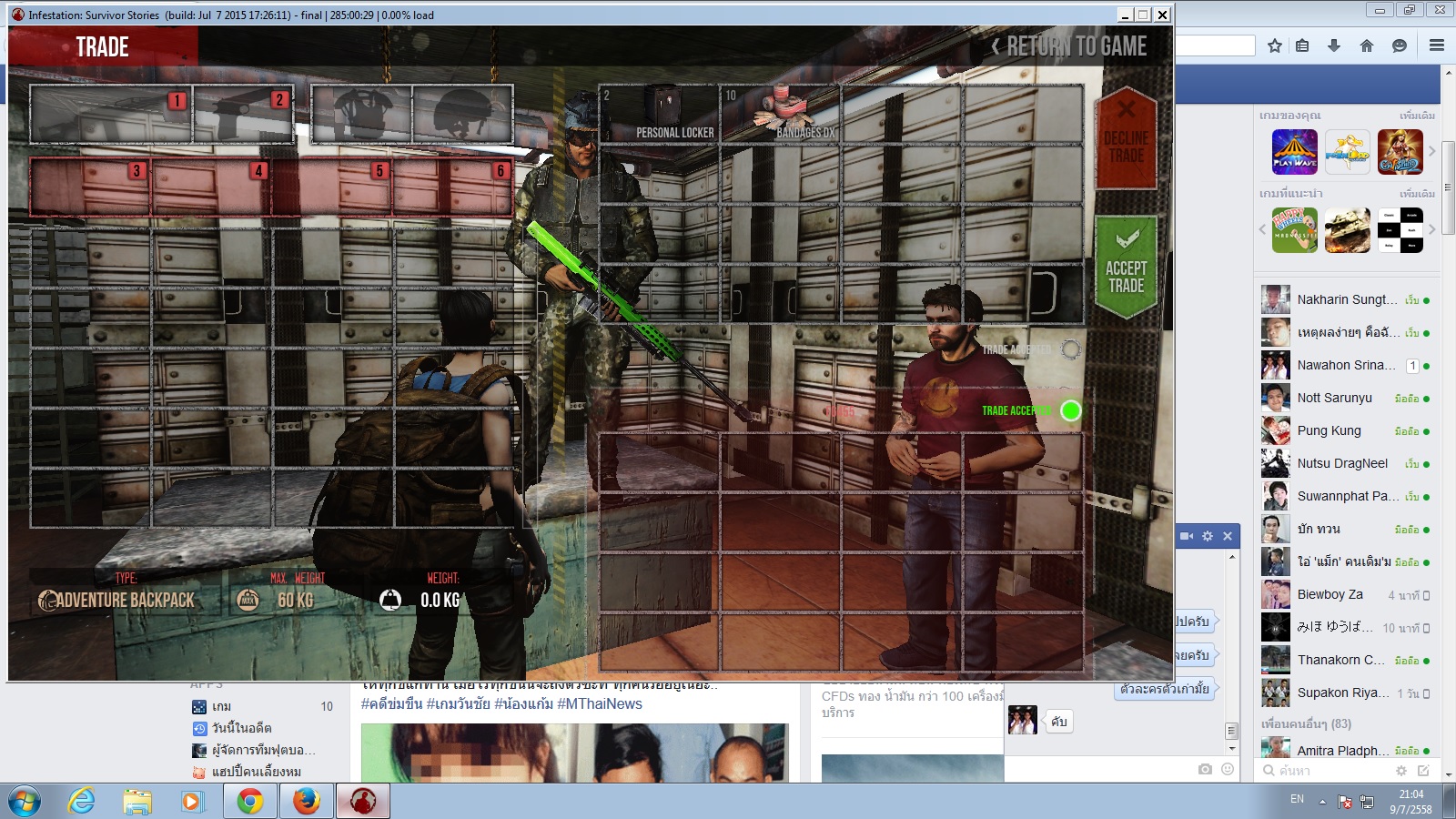Go to the Firefox home page icon
1456x819 pixels.
1367,45
